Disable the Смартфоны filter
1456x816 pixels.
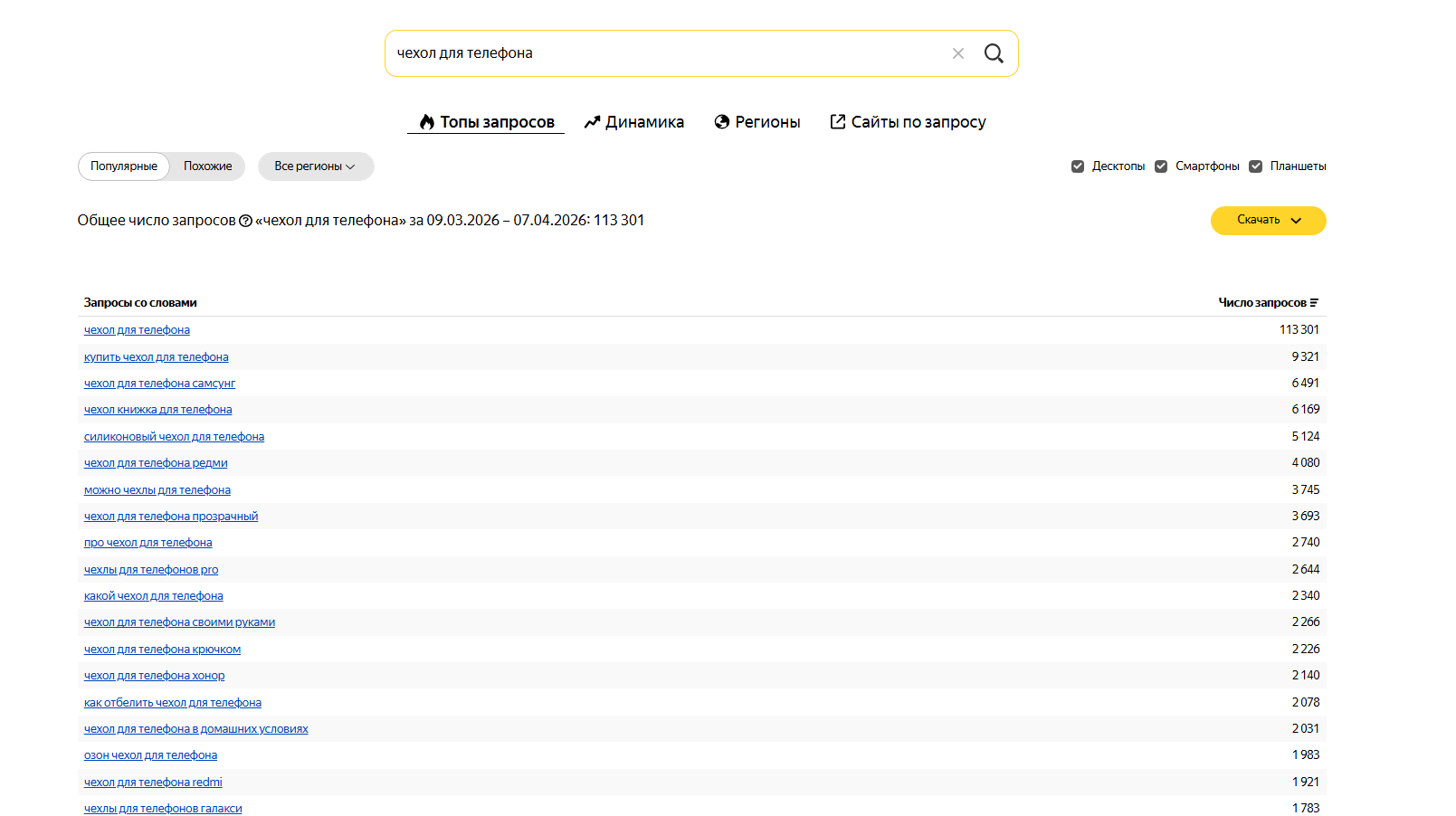(1161, 166)
